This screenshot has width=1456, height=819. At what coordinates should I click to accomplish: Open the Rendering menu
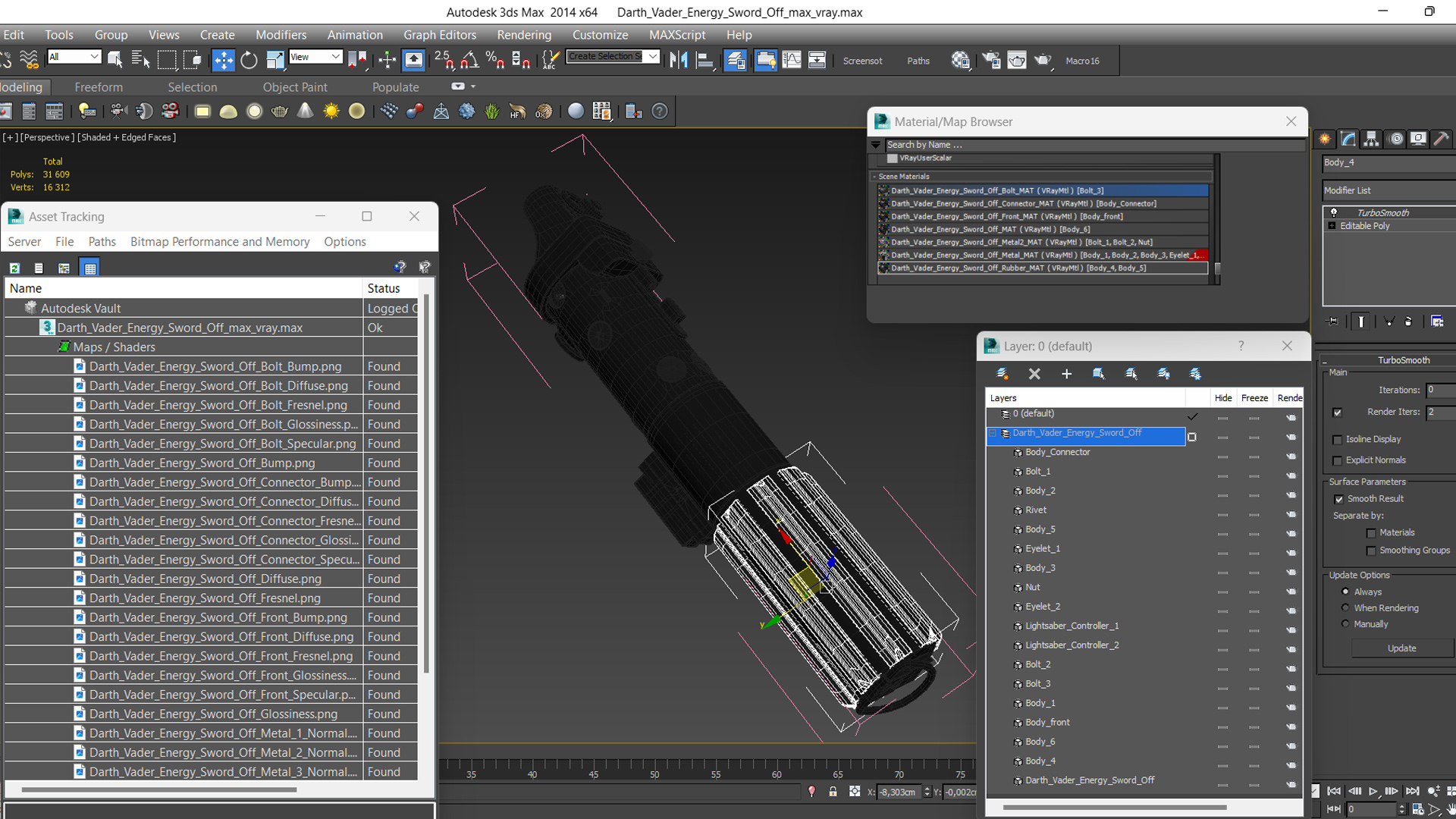pos(523,35)
